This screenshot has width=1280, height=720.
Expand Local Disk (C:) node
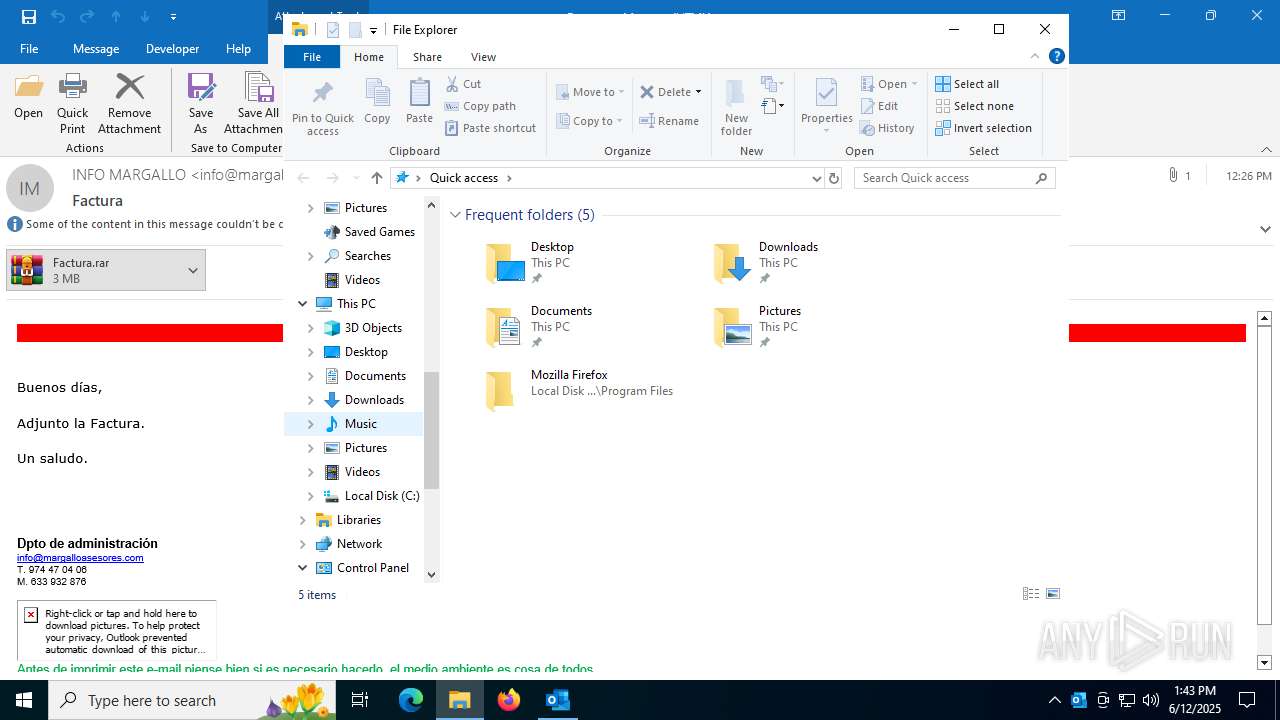(310, 496)
